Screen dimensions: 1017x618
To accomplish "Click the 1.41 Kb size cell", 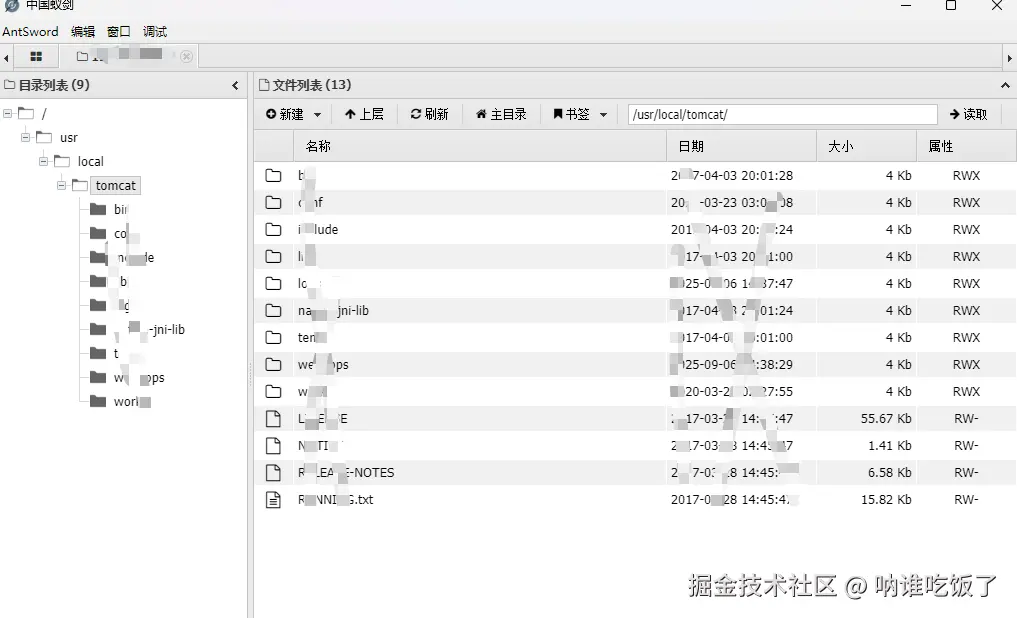I will [x=890, y=446].
